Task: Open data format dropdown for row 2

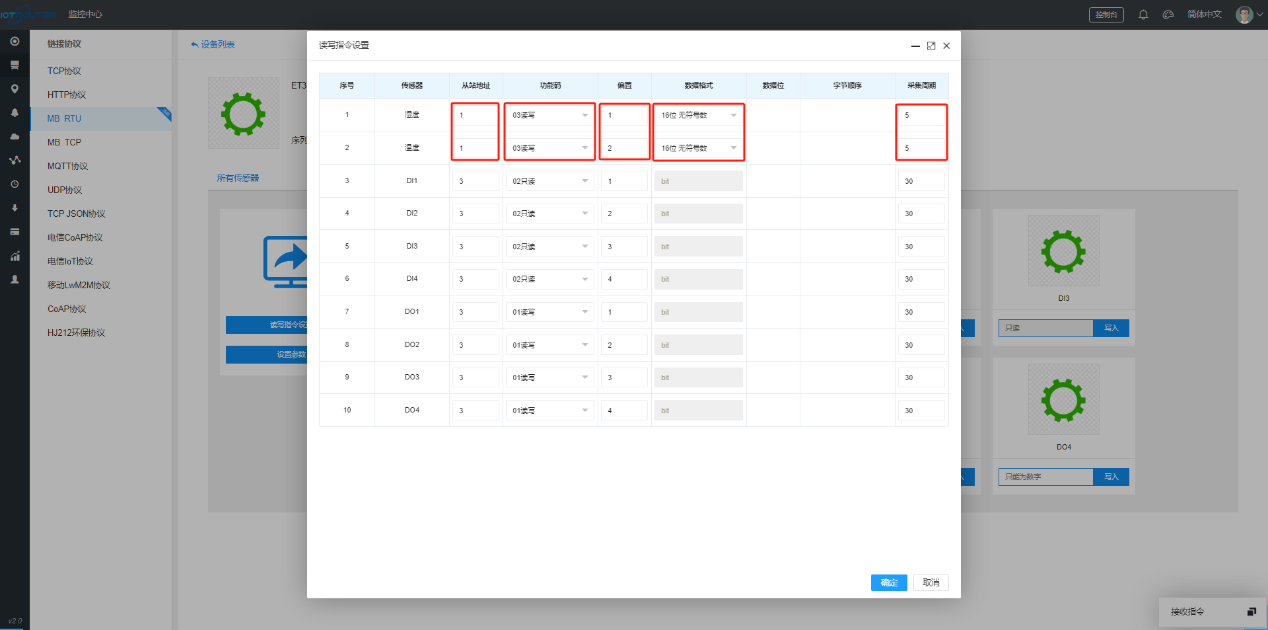Action: 698,148
